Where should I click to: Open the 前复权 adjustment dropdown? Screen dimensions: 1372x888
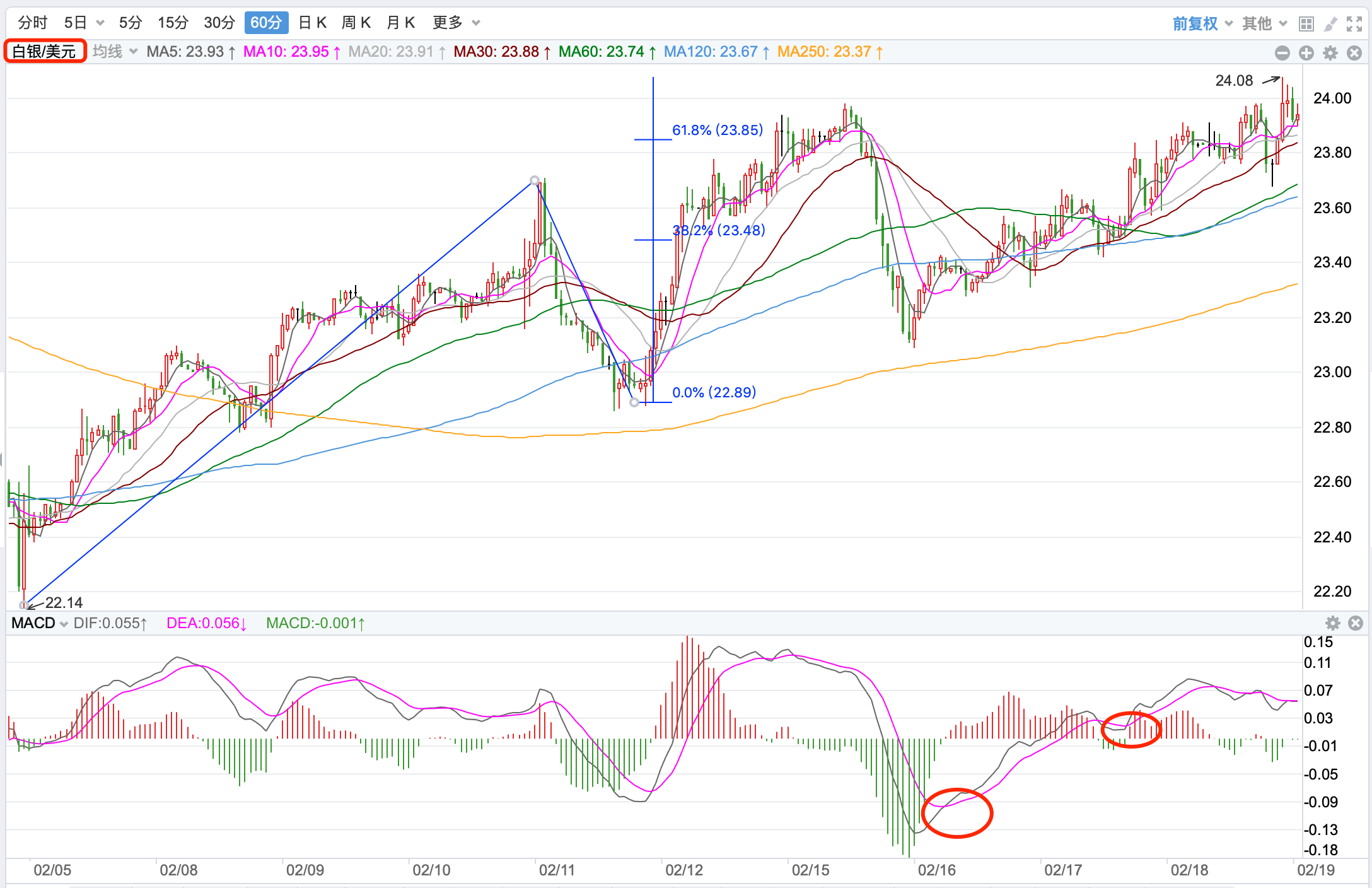1202,24
